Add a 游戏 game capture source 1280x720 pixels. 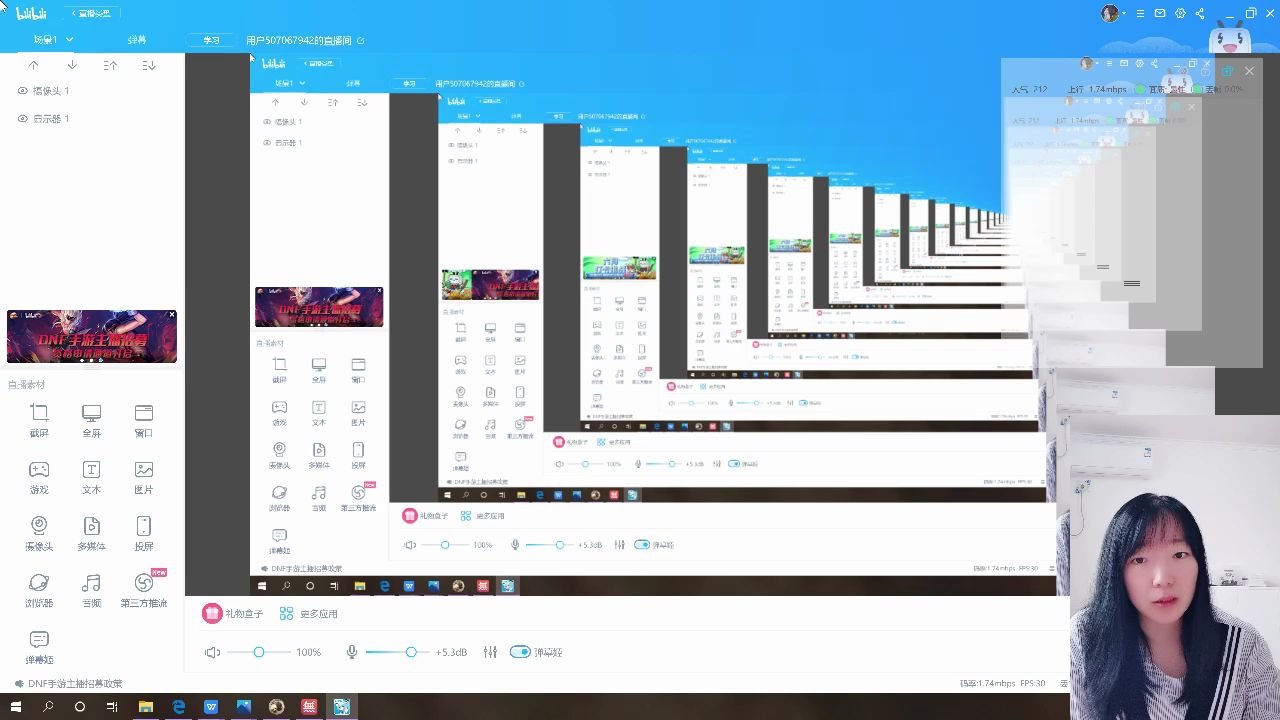39,478
